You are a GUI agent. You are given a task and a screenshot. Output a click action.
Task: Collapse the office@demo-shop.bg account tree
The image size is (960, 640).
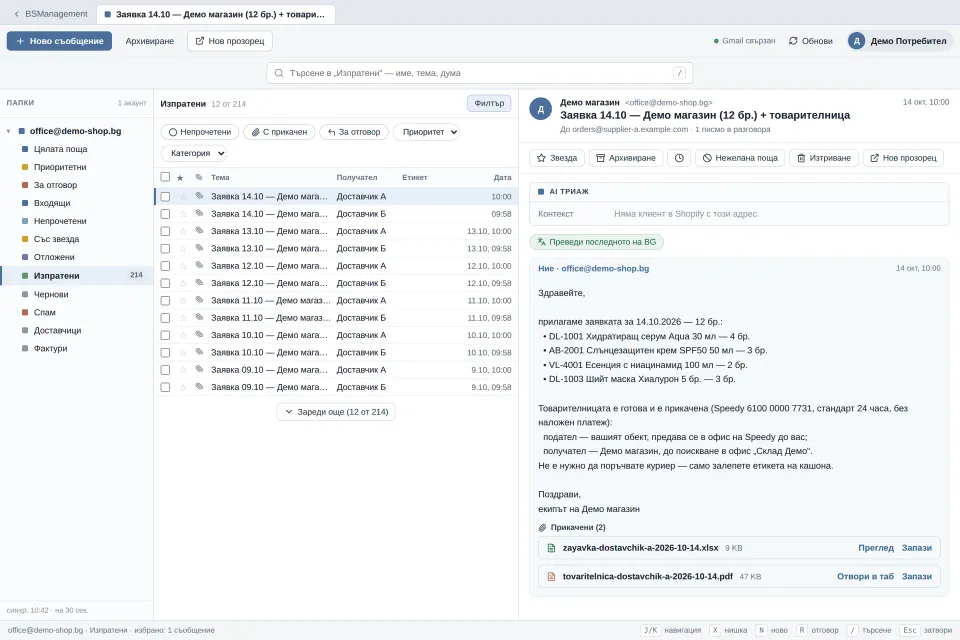click(x=9, y=131)
